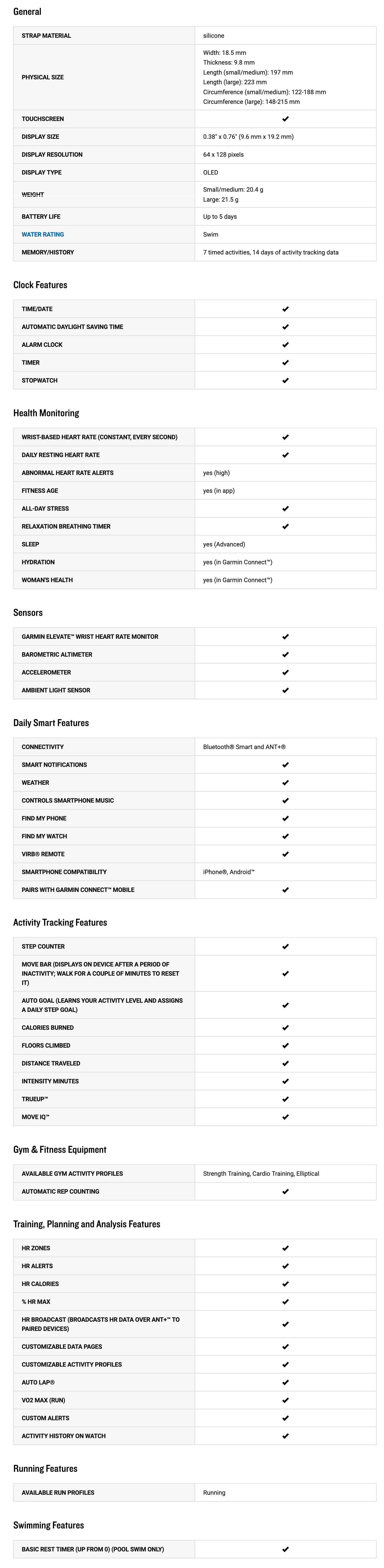Screen dimensions: 384x1568
Task: Click the Daily Smart Features heading
Action: click(51, 723)
